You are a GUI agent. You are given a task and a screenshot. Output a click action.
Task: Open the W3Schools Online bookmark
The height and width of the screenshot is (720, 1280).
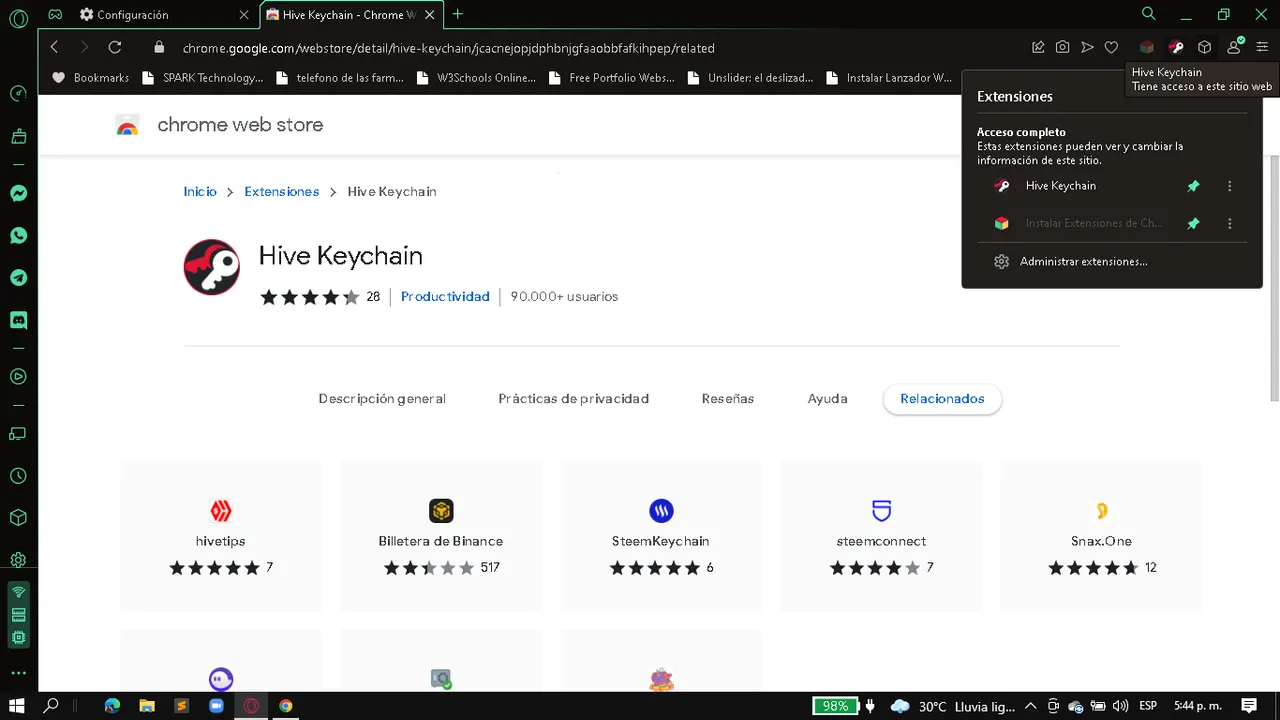[x=478, y=78]
